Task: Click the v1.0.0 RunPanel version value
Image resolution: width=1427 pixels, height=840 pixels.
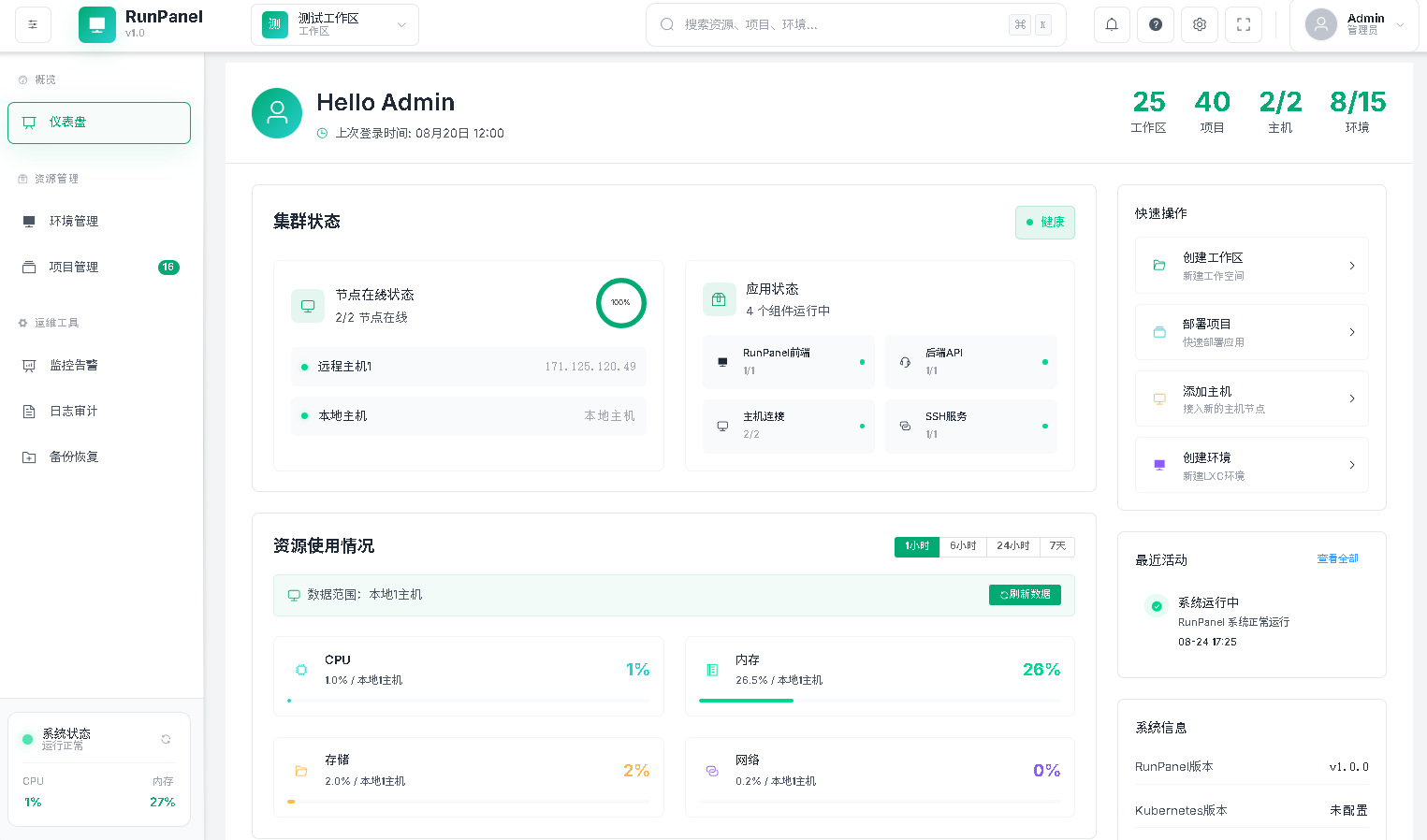Action: tap(1349, 767)
